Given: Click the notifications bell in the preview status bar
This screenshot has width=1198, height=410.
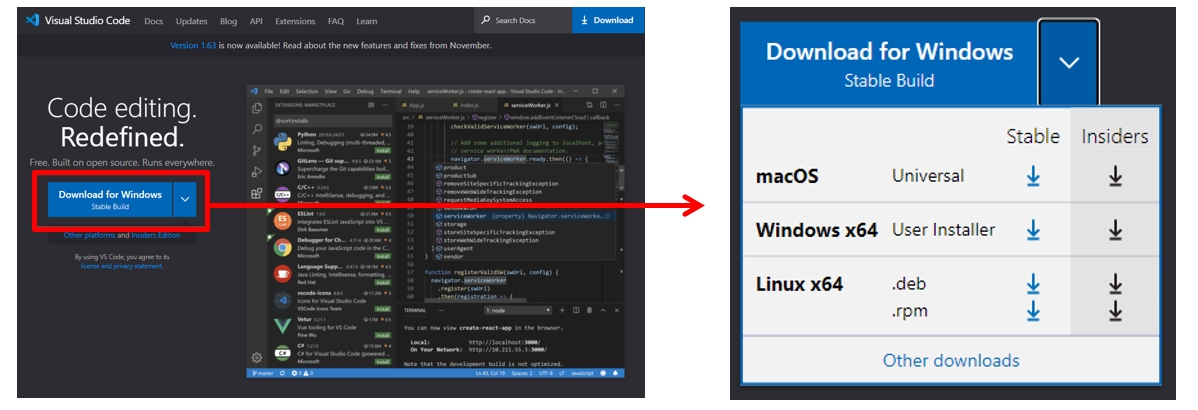Looking at the screenshot, I should (615, 373).
